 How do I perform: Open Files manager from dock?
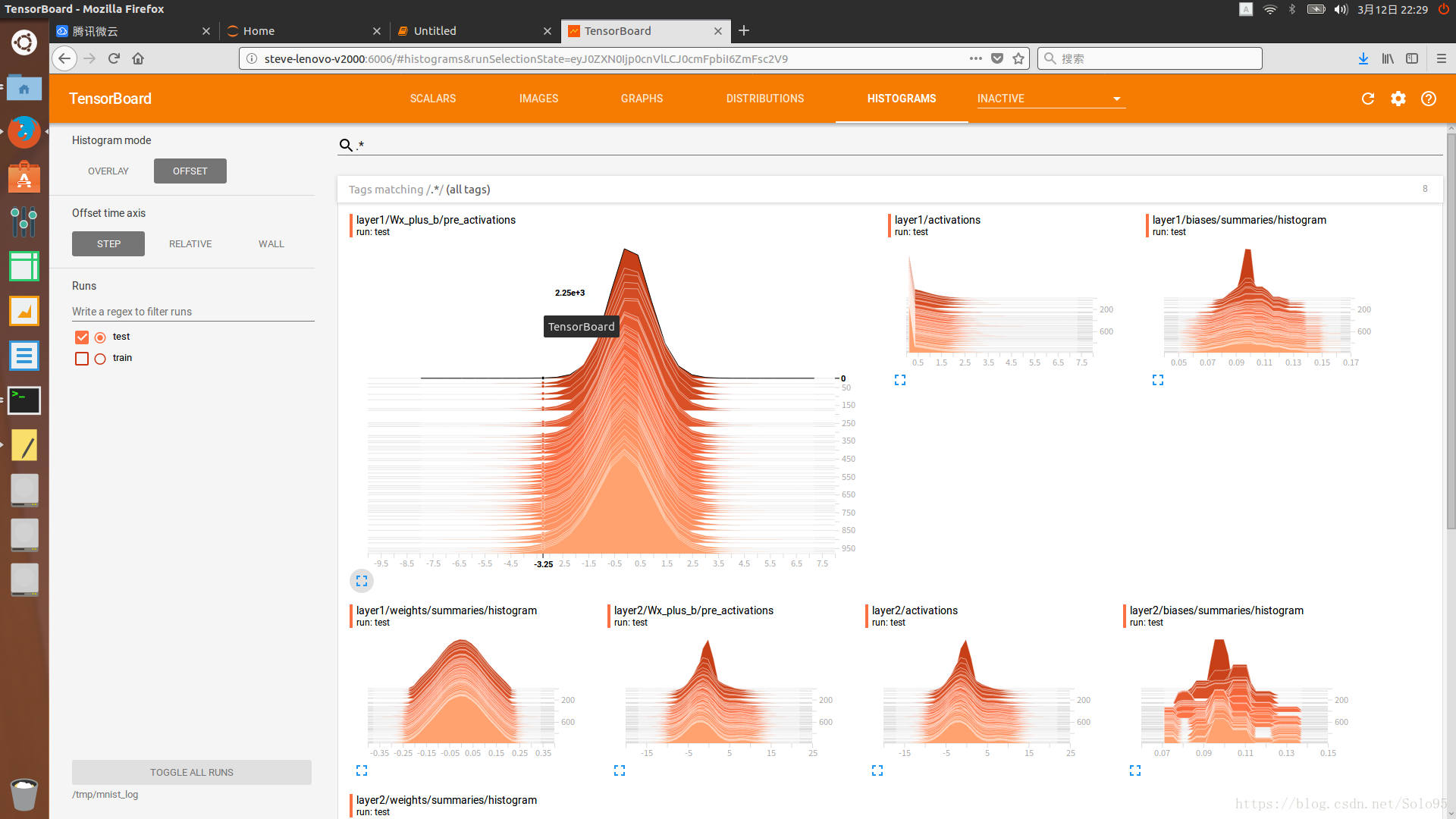[x=24, y=88]
